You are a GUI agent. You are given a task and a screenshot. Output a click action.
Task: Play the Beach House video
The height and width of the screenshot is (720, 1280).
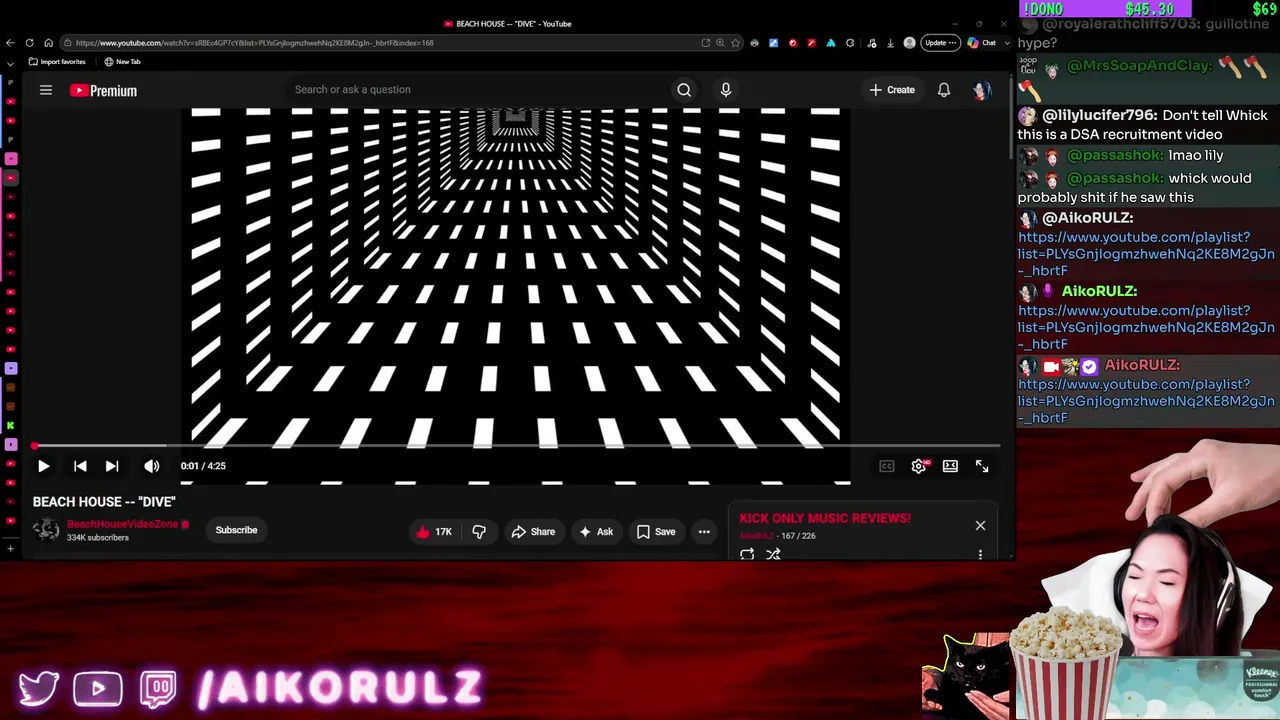pyautogui.click(x=43, y=466)
